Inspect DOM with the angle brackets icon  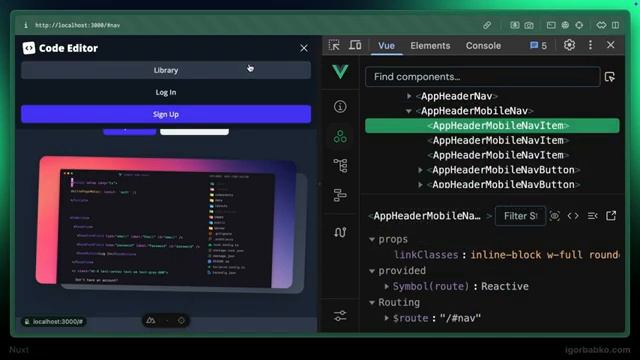click(573, 216)
